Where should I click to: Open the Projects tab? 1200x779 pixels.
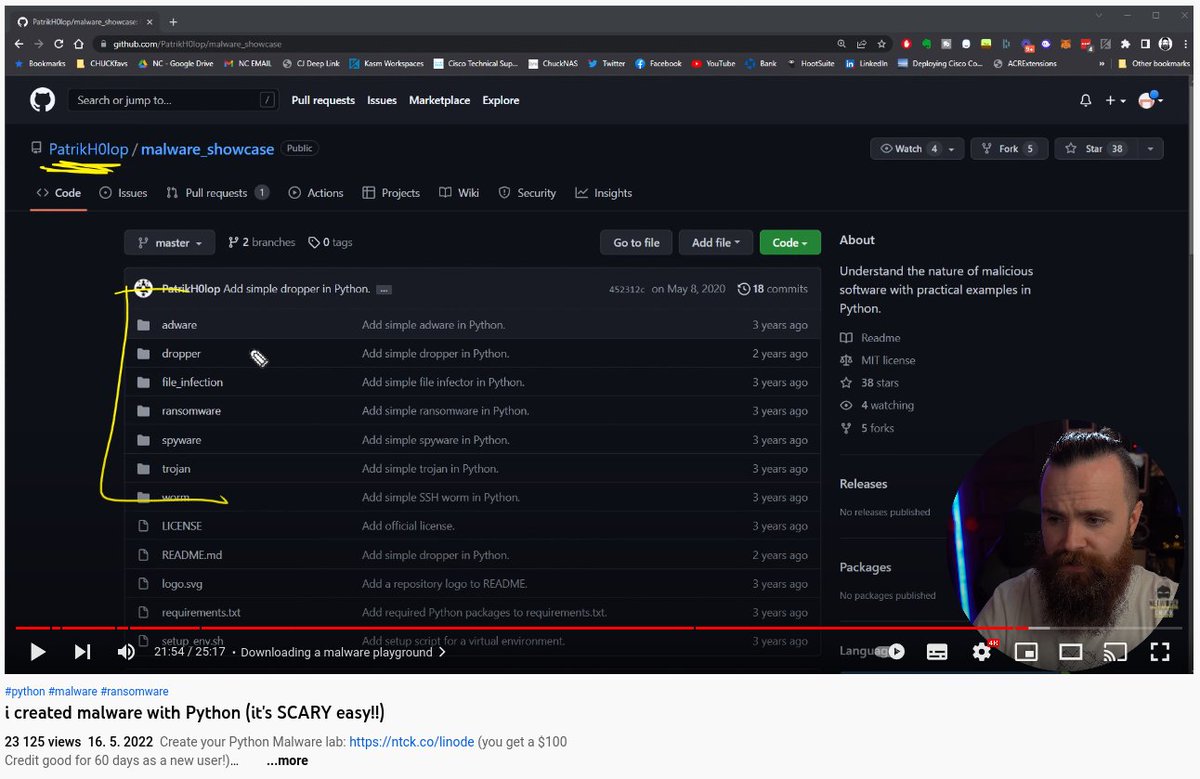391,193
